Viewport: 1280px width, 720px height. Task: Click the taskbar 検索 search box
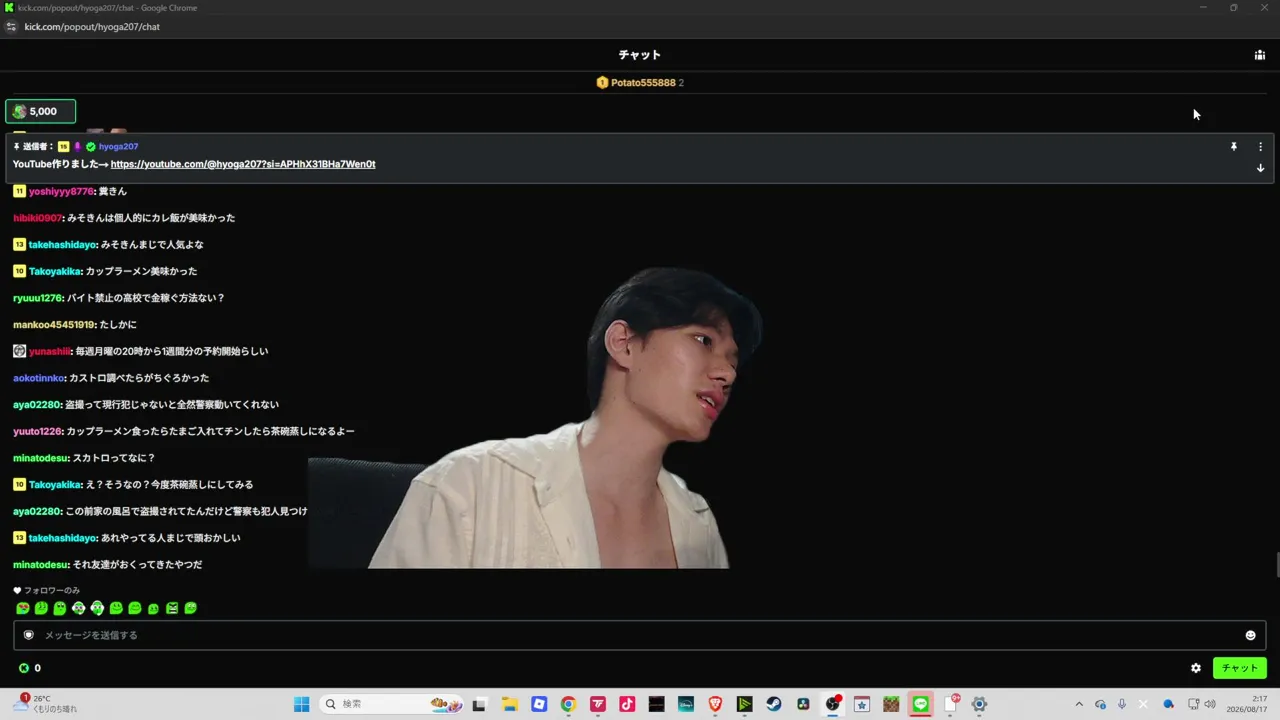[x=392, y=704]
